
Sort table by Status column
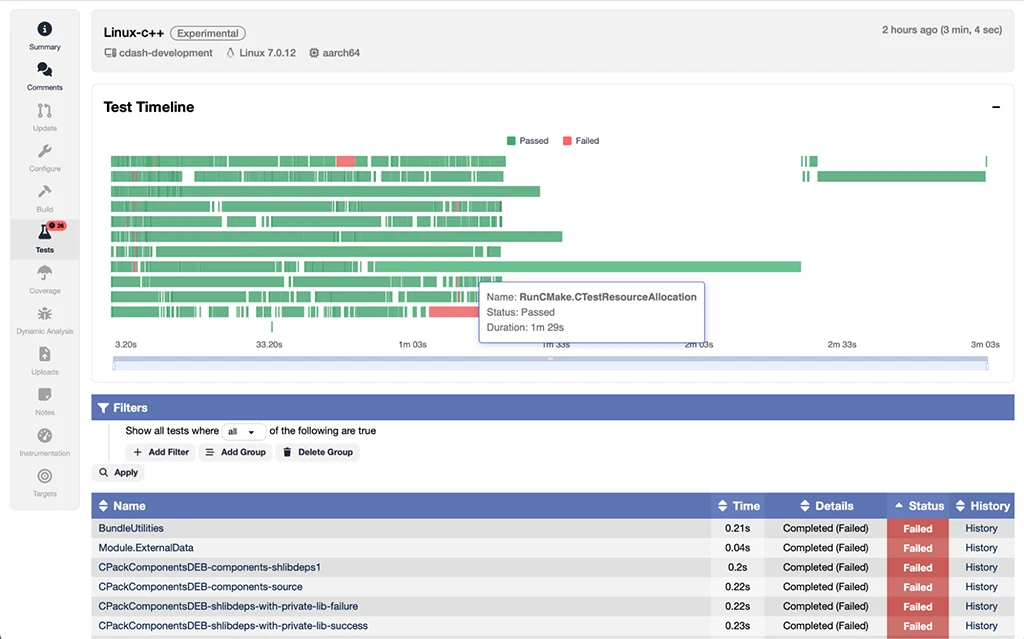click(919, 506)
